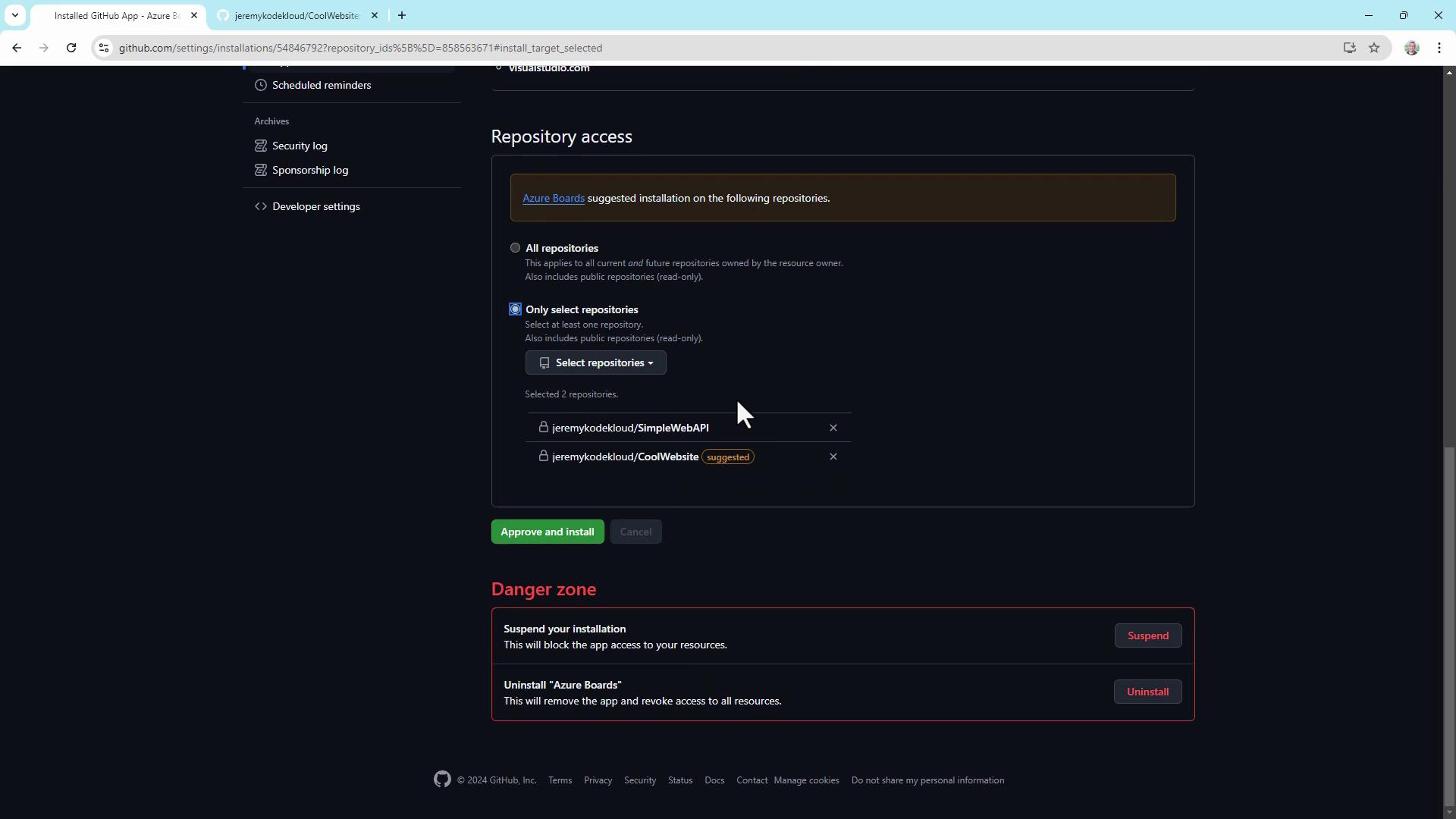Open site information icon in address bar
1456x819 pixels.
tap(104, 48)
